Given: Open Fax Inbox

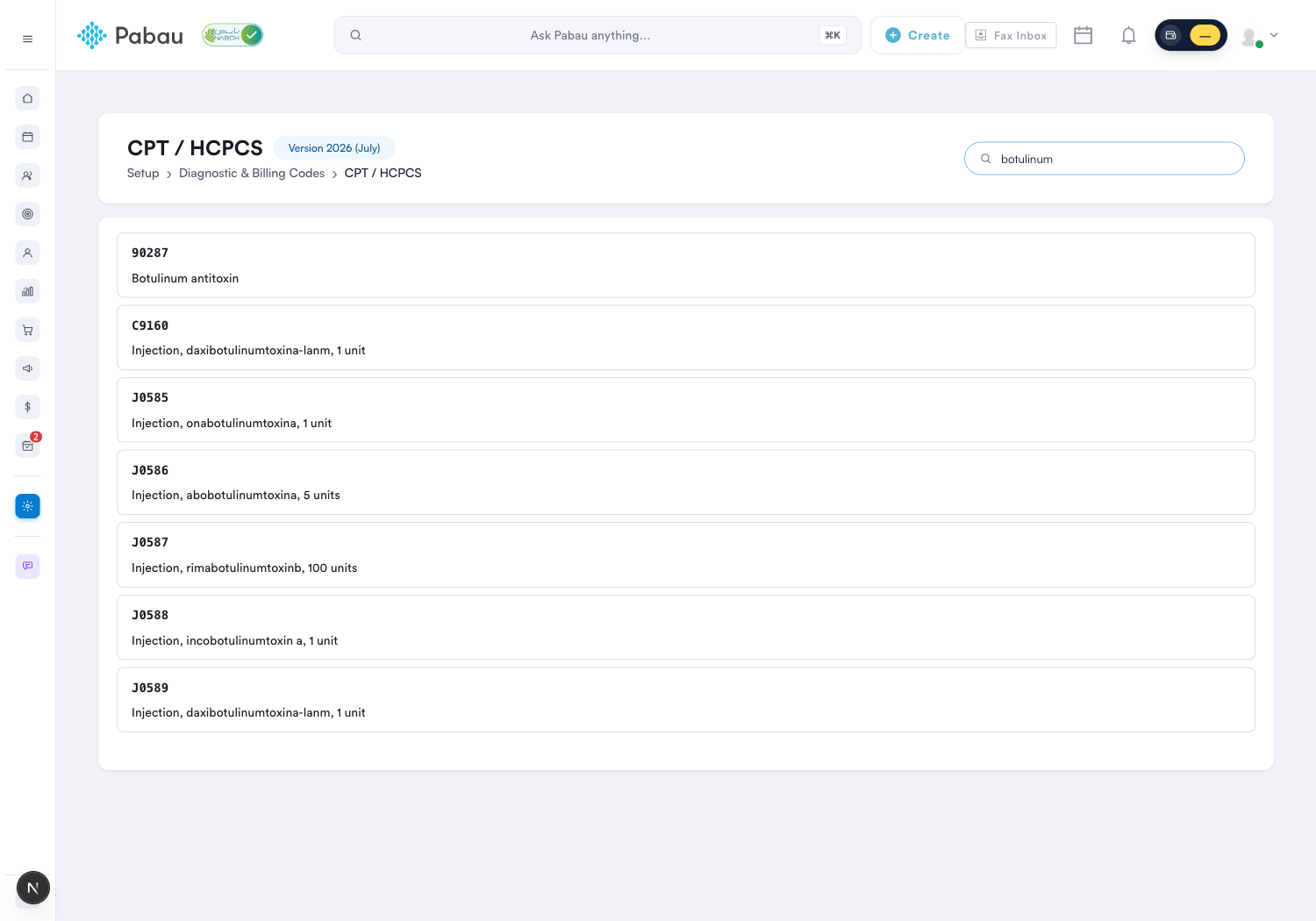Looking at the screenshot, I should (1011, 35).
